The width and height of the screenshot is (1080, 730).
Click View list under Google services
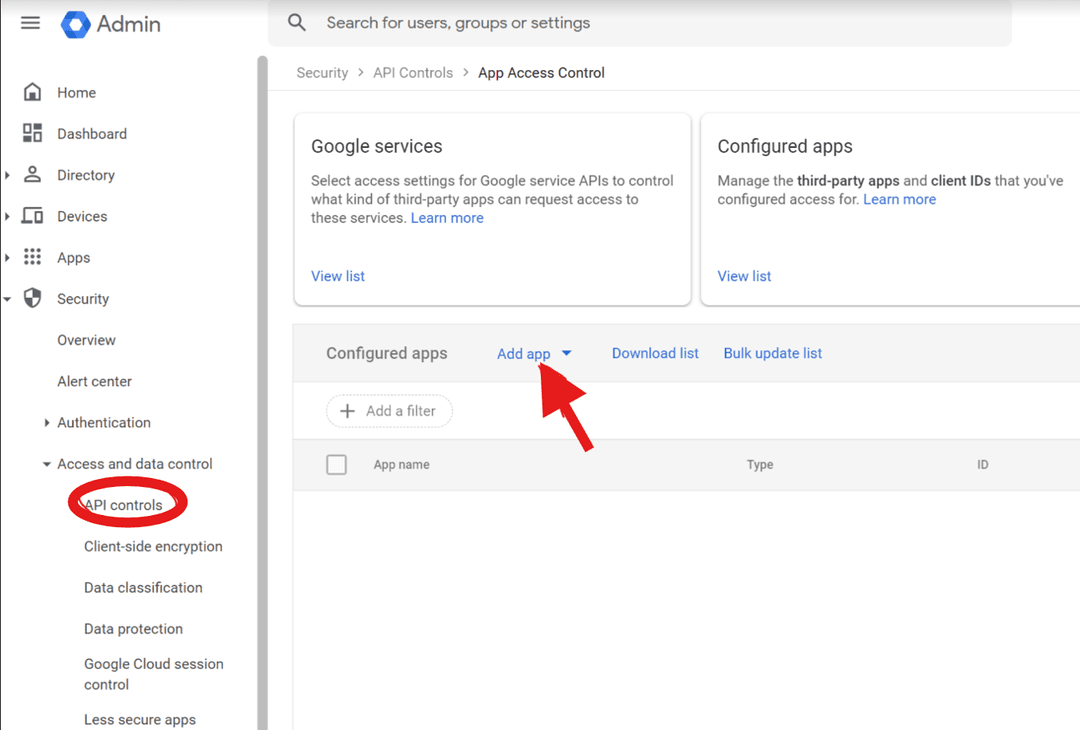[338, 276]
